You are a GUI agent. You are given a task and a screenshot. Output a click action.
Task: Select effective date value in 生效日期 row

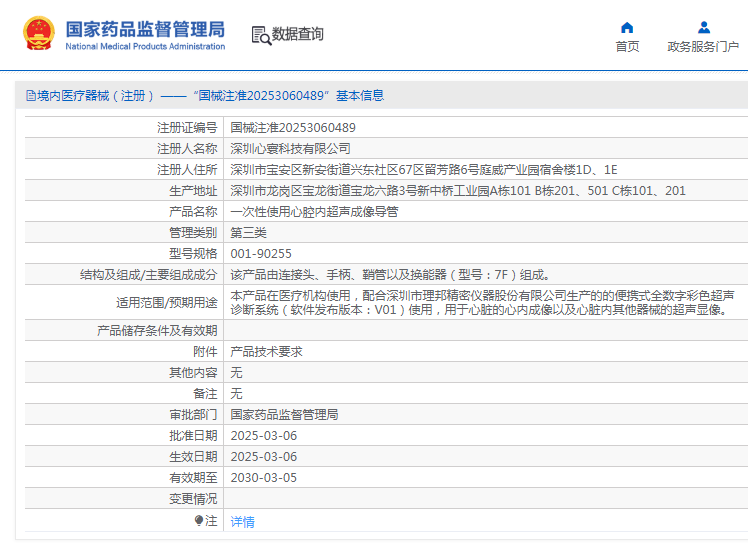pos(264,456)
